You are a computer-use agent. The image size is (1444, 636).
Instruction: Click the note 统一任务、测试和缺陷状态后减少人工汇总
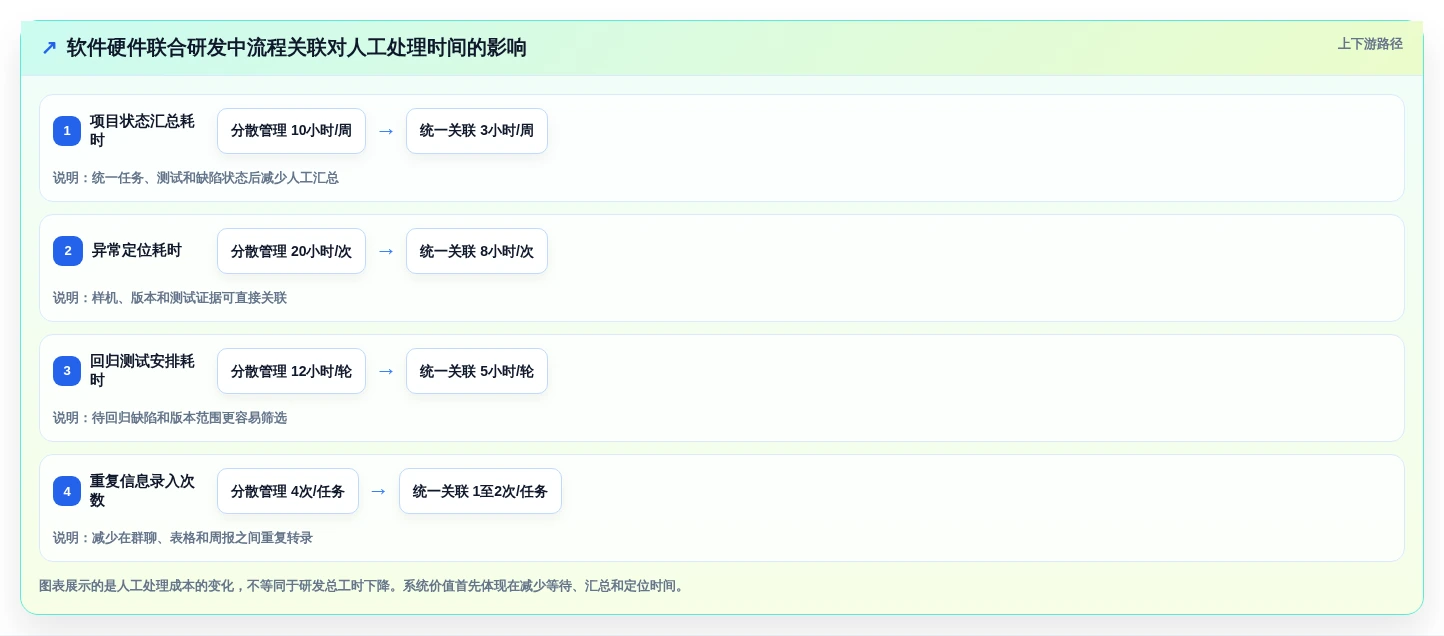point(215,178)
